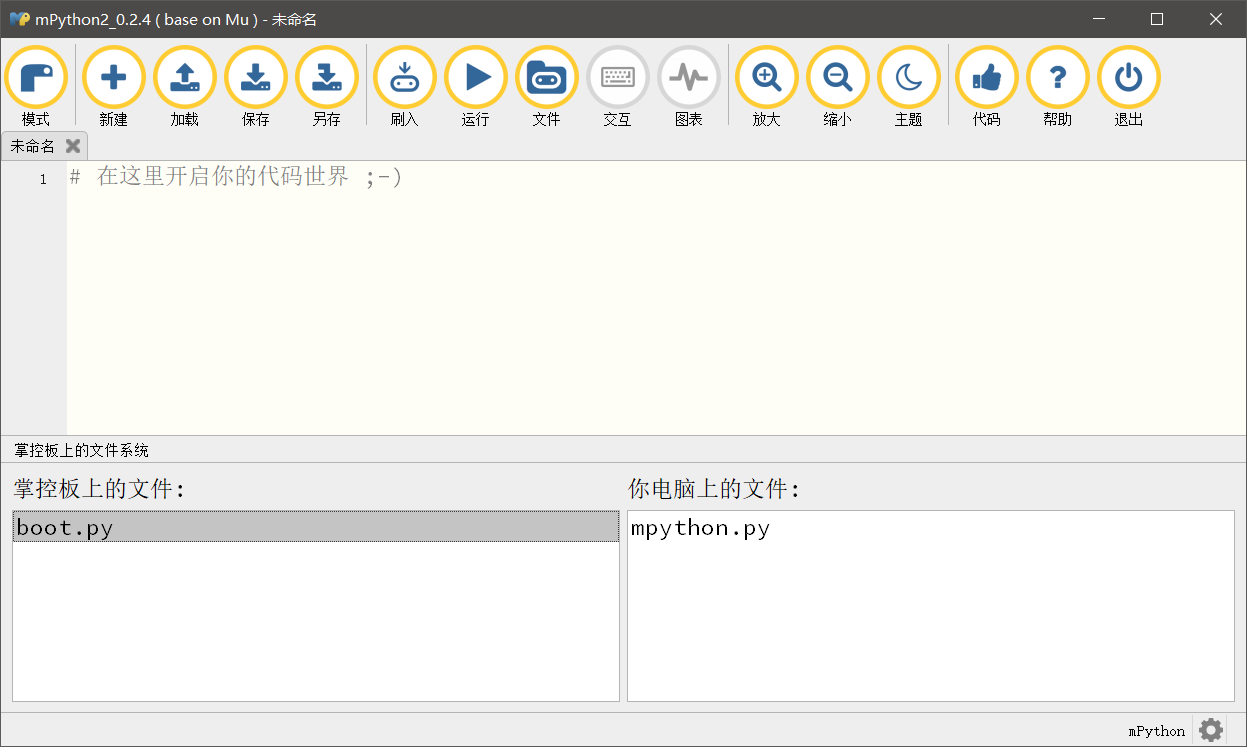
Task: Click 另存 to save as
Action: pyautogui.click(x=326, y=86)
